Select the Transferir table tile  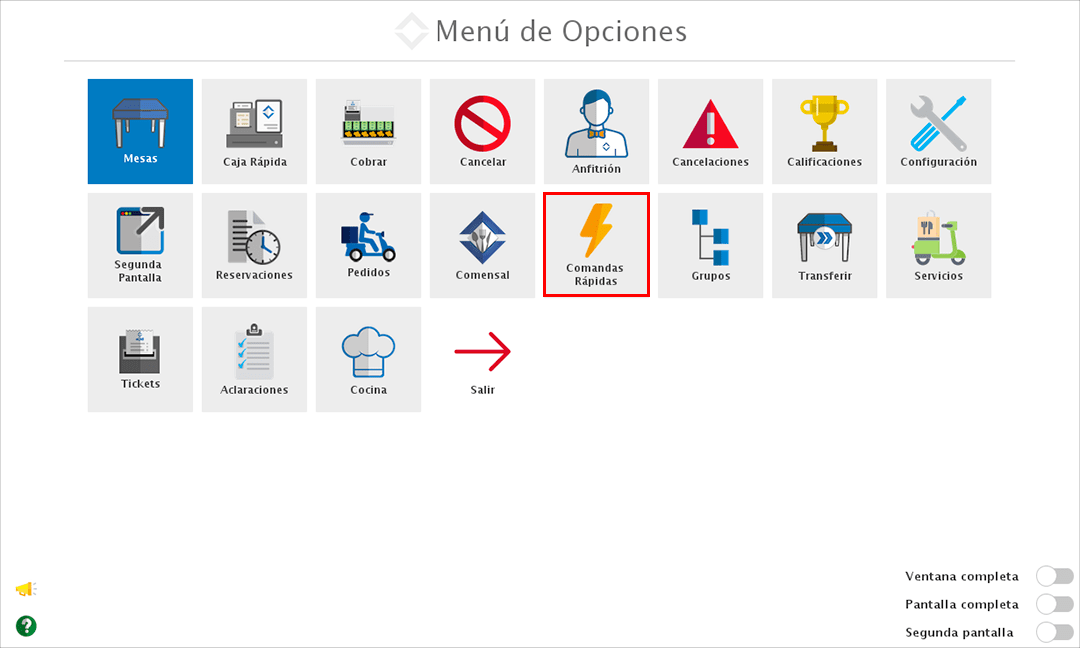824,245
